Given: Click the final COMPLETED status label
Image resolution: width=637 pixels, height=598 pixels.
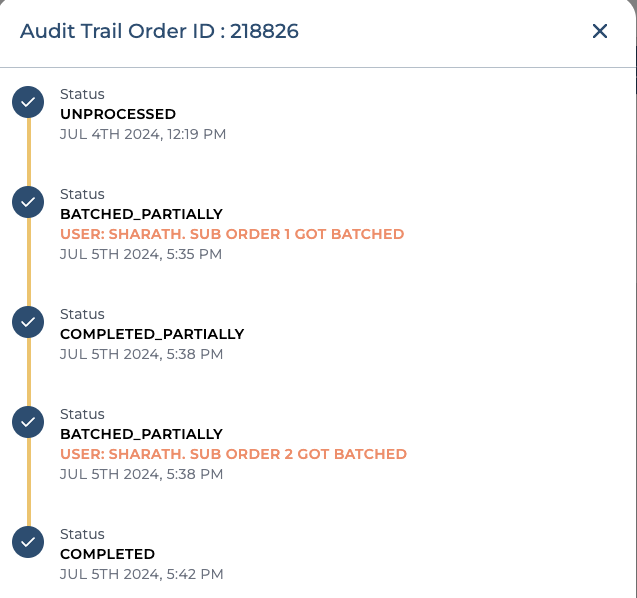Looking at the screenshot, I should [107, 554].
